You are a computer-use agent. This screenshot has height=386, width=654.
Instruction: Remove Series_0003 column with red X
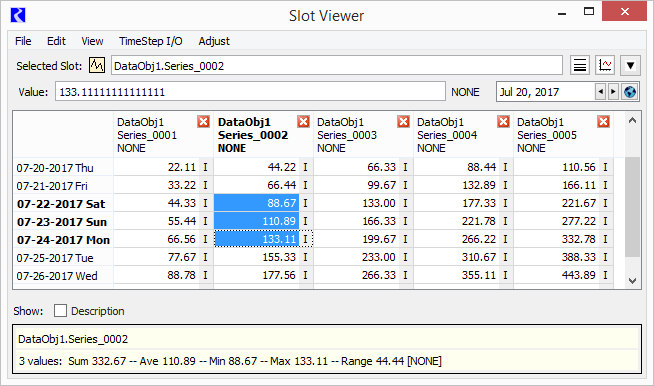click(403, 121)
